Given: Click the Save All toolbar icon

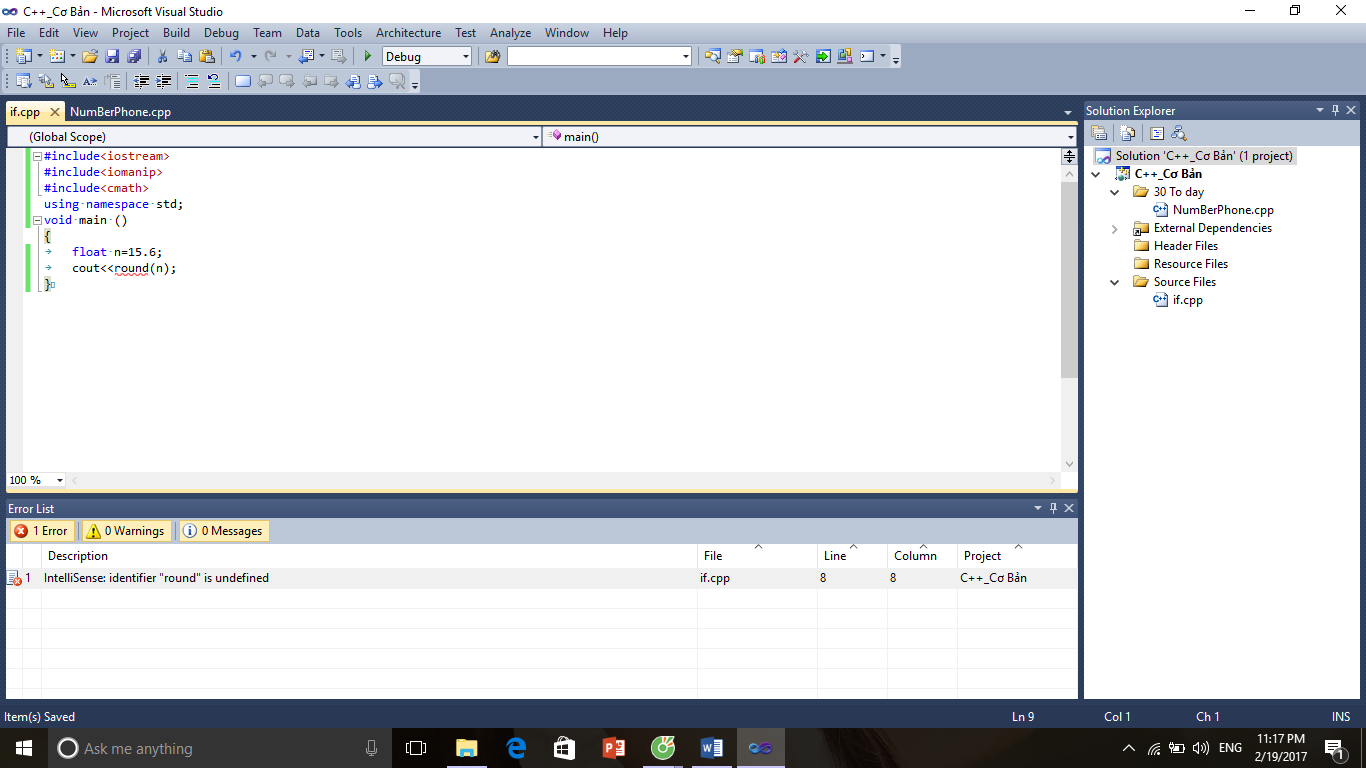Looking at the screenshot, I should click(134, 57).
